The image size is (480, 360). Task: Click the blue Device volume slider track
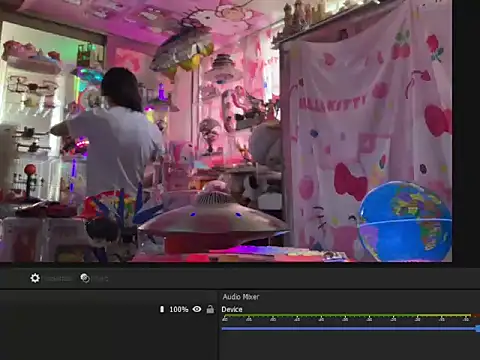[x=349, y=329]
